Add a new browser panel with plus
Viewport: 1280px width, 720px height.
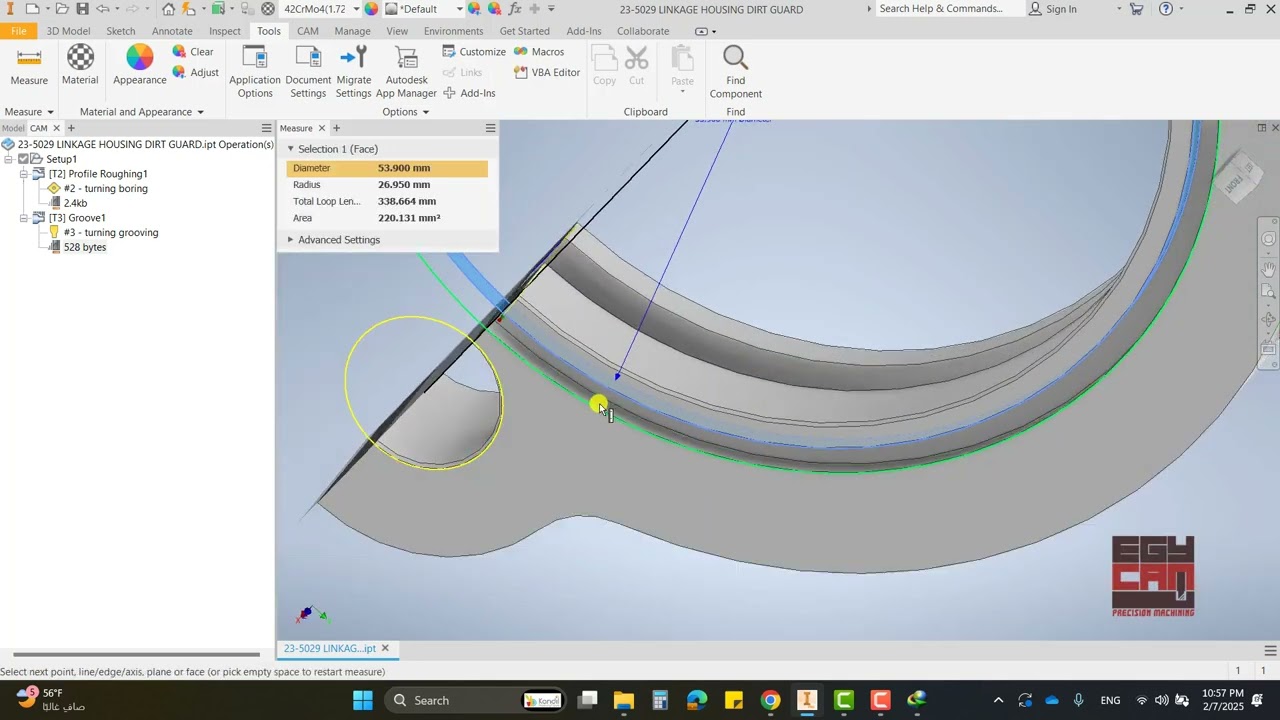[x=71, y=128]
